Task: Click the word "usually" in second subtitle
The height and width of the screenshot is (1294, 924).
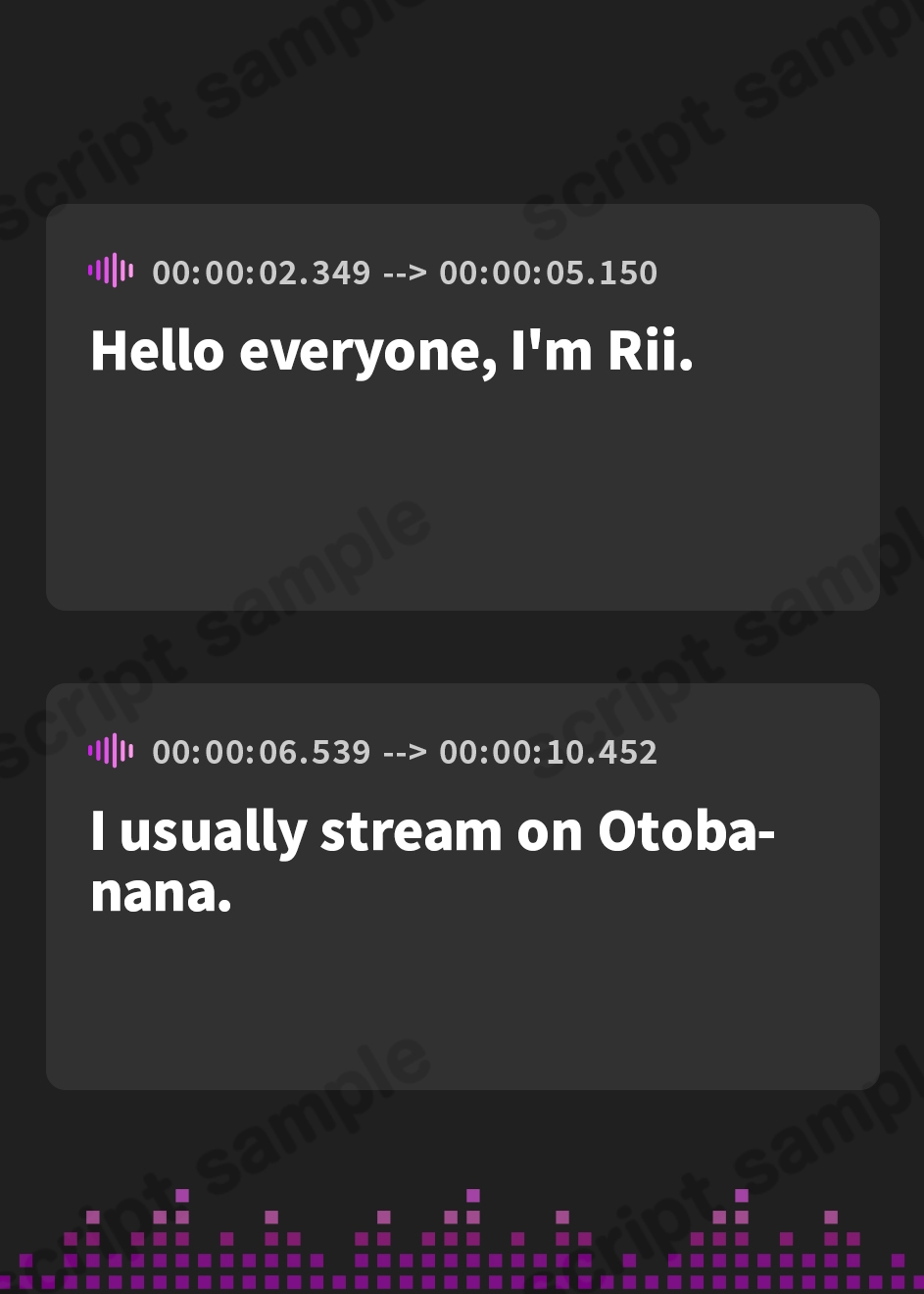Action: [x=213, y=832]
